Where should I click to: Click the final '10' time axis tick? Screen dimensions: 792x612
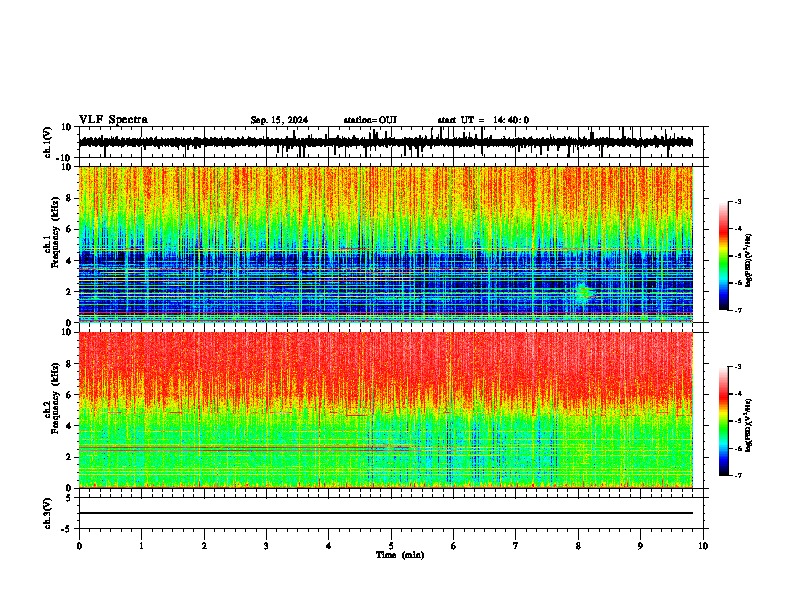tap(703, 546)
